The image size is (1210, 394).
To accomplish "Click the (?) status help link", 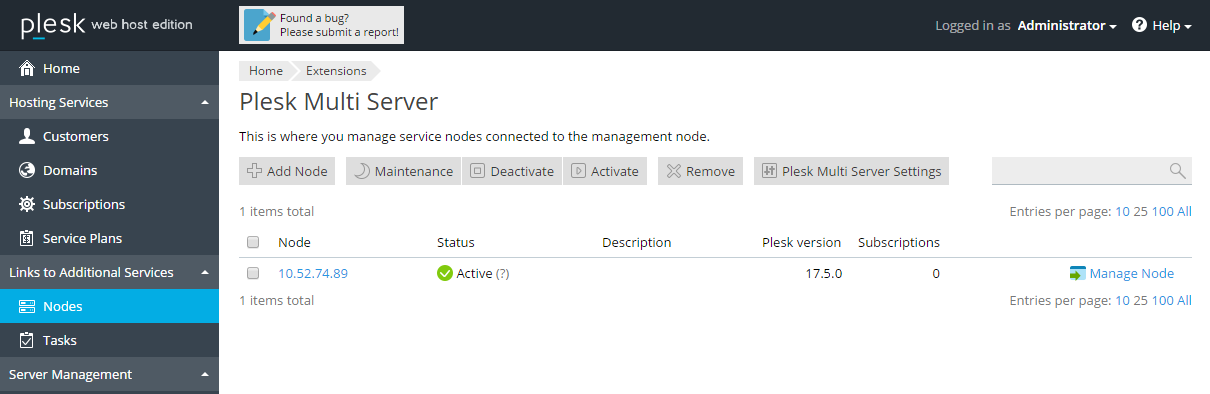I will click(503, 273).
